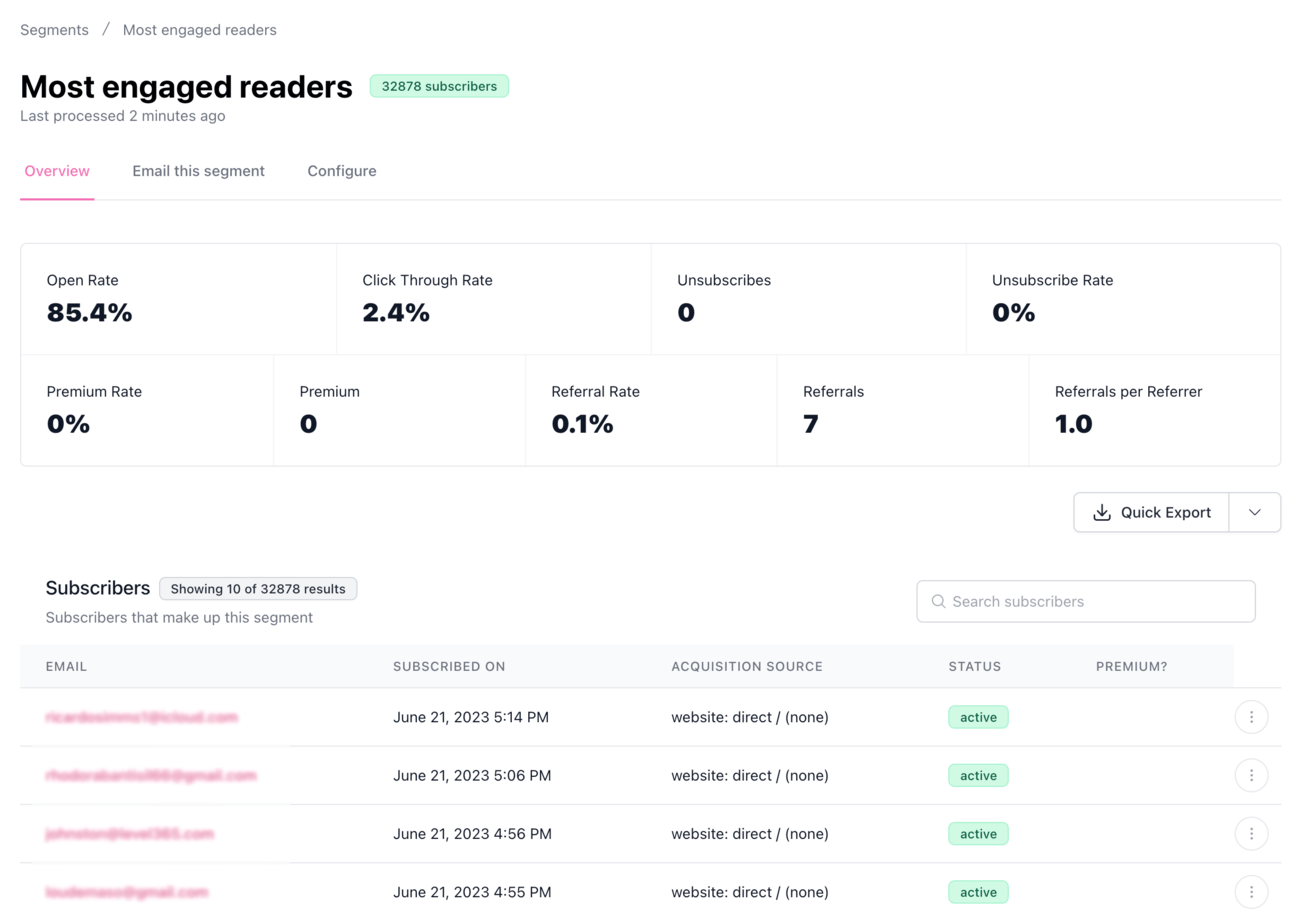Screen dimensions: 1292x919
Task: Open the Configure tab
Action: click(342, 171)
